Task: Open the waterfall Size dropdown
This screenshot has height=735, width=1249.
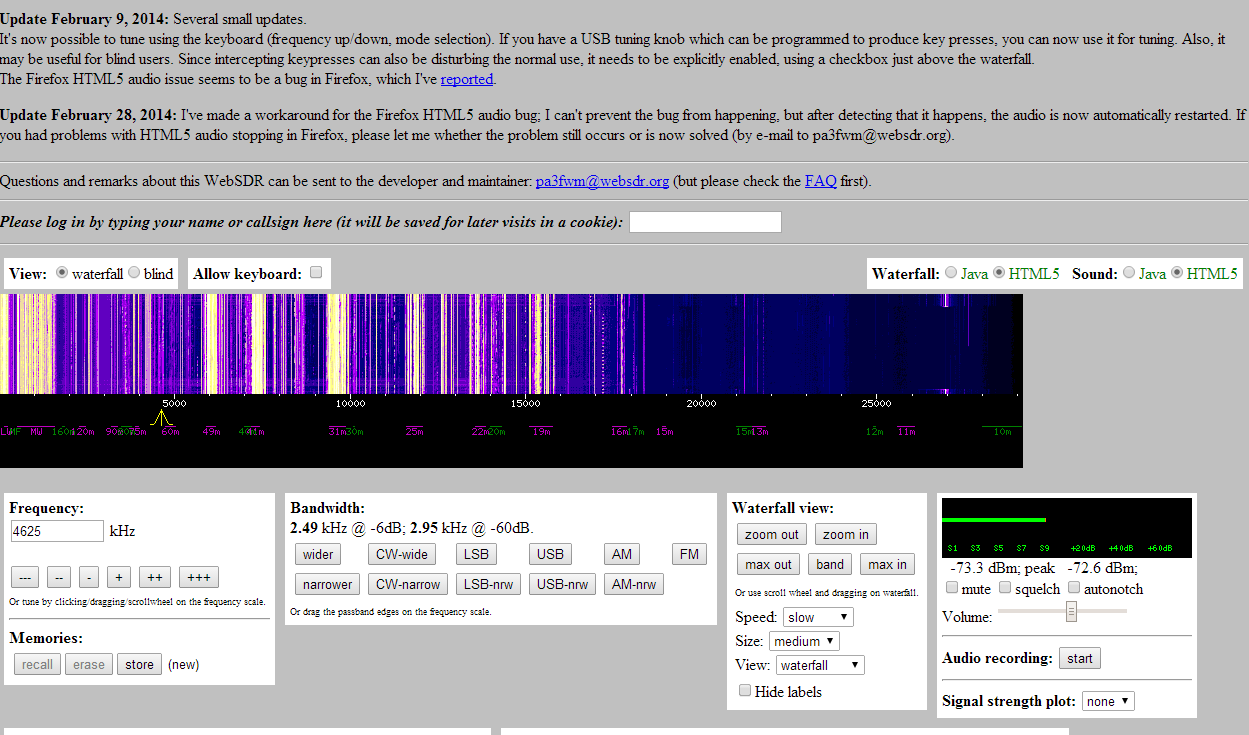Action: tap(804, 641)
